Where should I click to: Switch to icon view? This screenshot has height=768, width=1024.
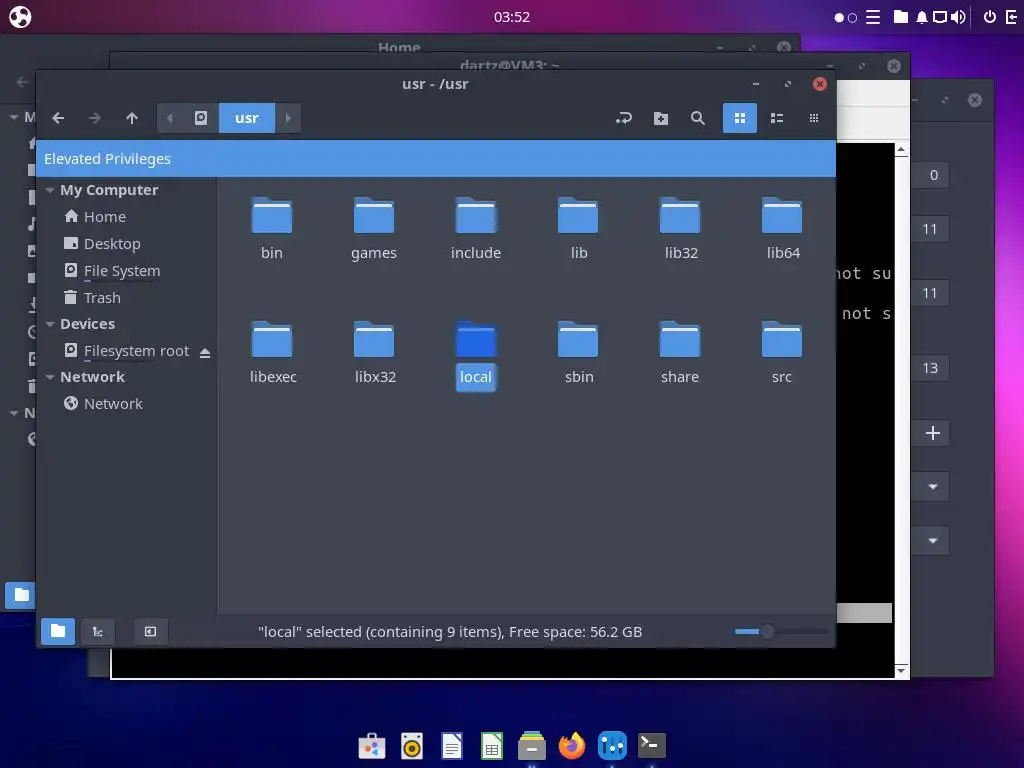coord(740,118)
